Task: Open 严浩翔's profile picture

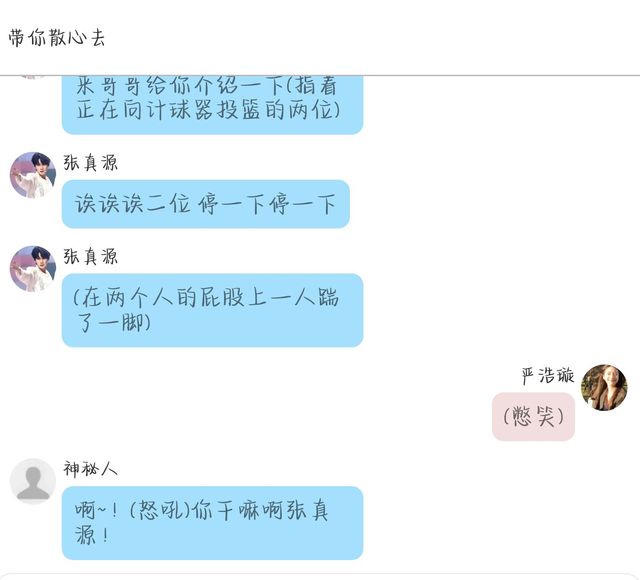Action: click(x=604, y=387)
